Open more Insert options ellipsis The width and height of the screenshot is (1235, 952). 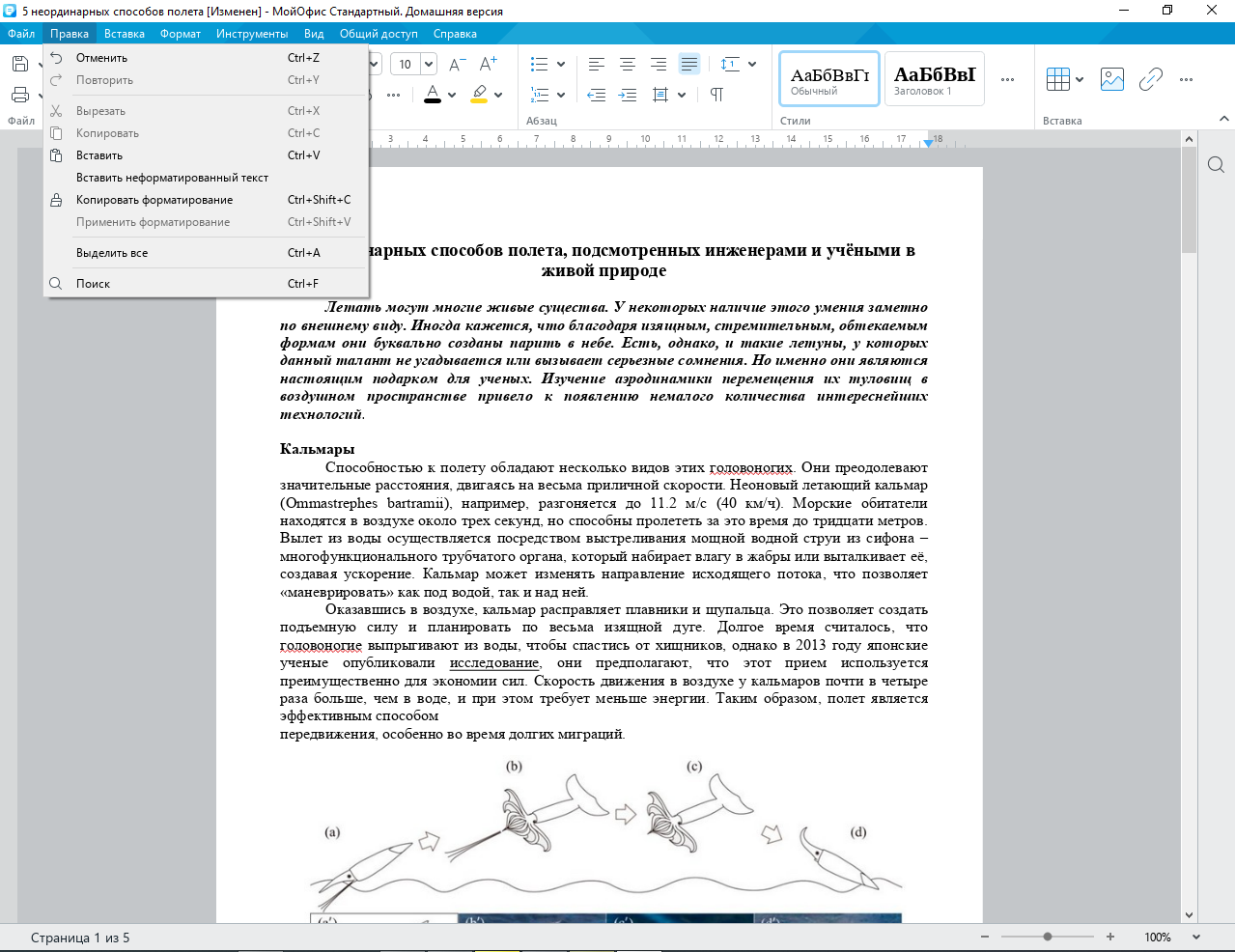1187,79
